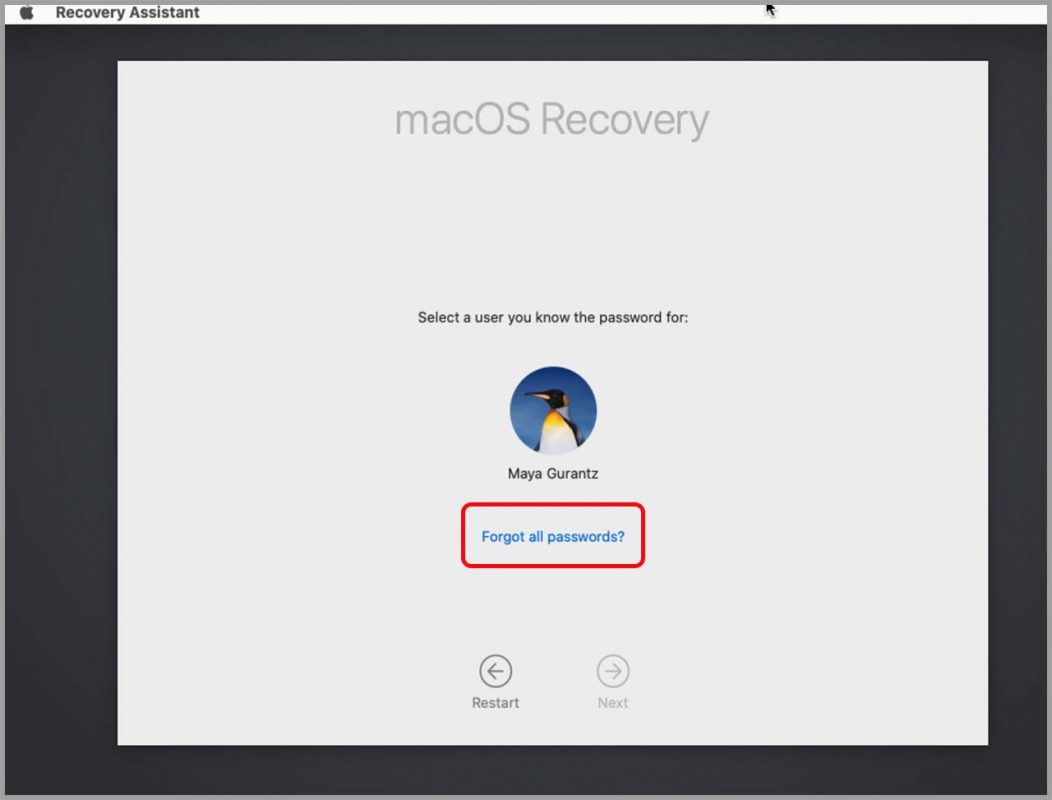The width and height of the screenshot is (1052, 800).
Task: Open the Recovery Assistant menu
Action: [127, 12]
